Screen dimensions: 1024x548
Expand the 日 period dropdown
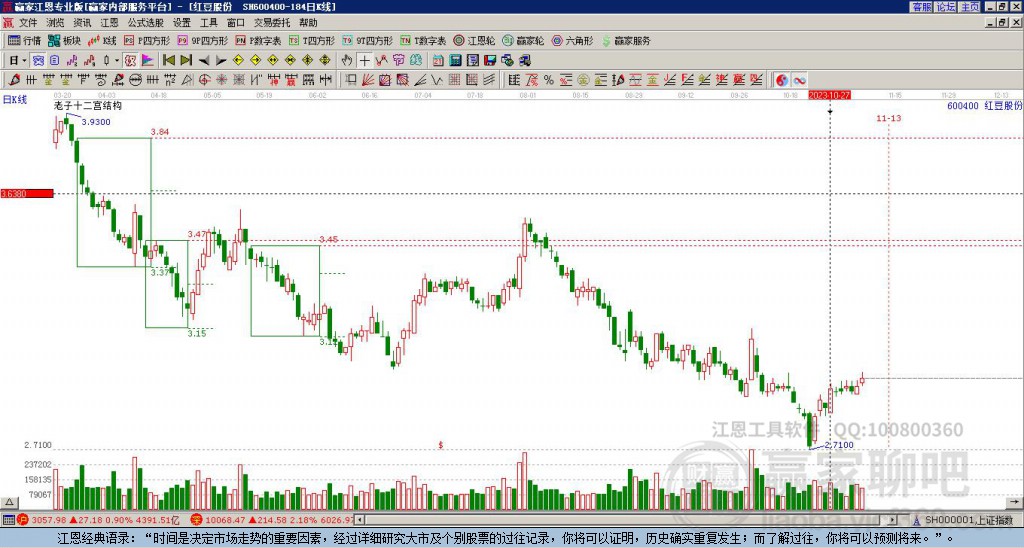24,61
